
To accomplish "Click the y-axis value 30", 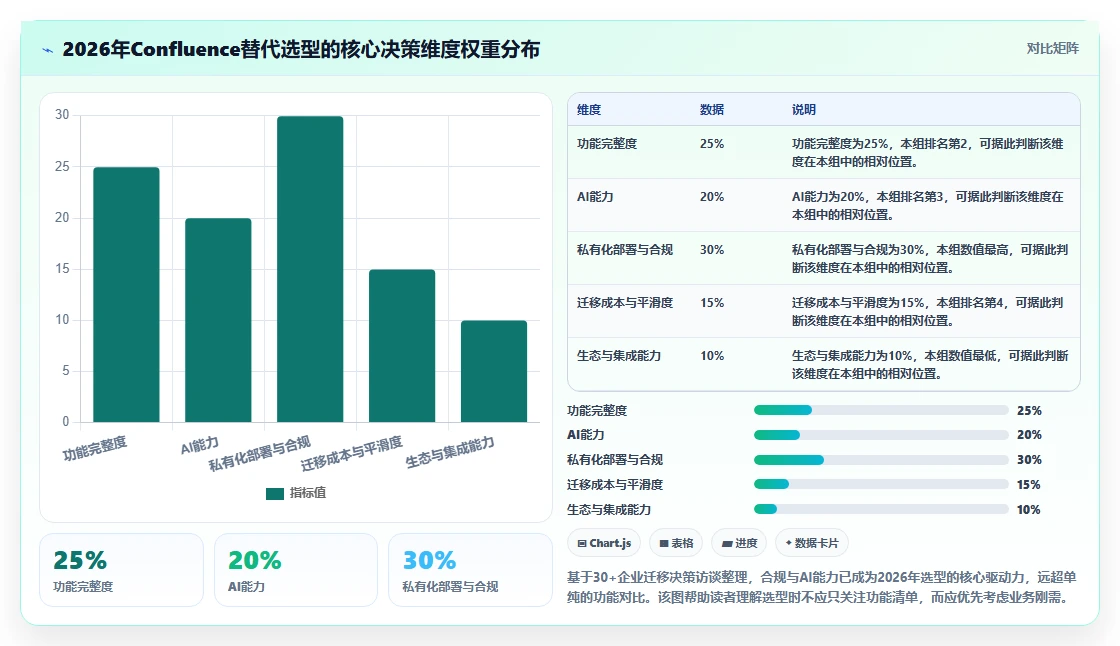I will tap(62, 115).
